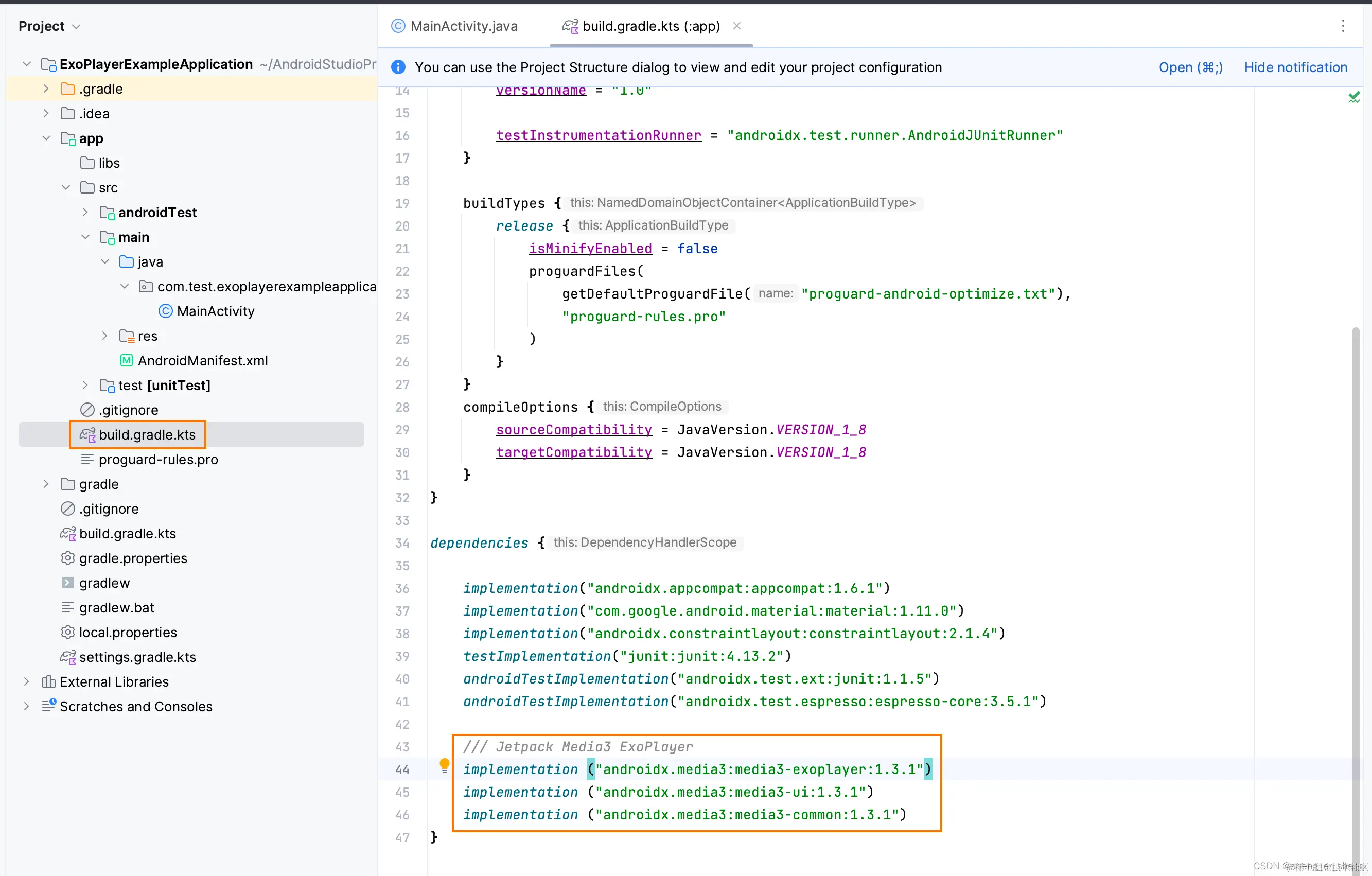Open gradle.properties file in tree

pyautogui.click(x=133, y=558)
